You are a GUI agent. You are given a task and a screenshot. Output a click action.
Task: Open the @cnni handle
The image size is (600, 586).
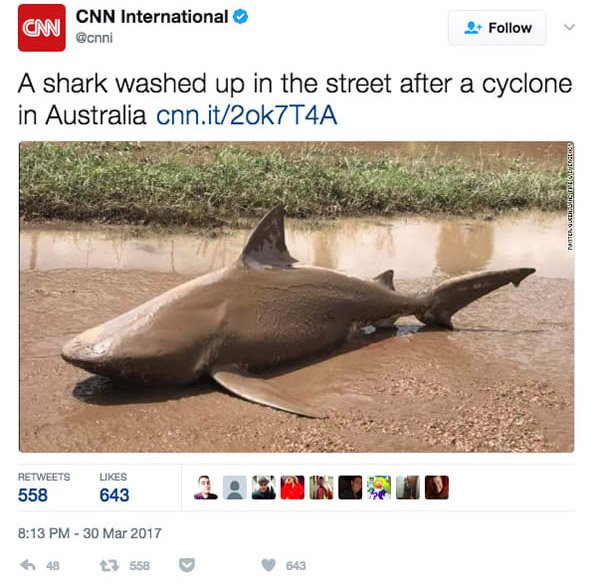click(x=94, y=38)
